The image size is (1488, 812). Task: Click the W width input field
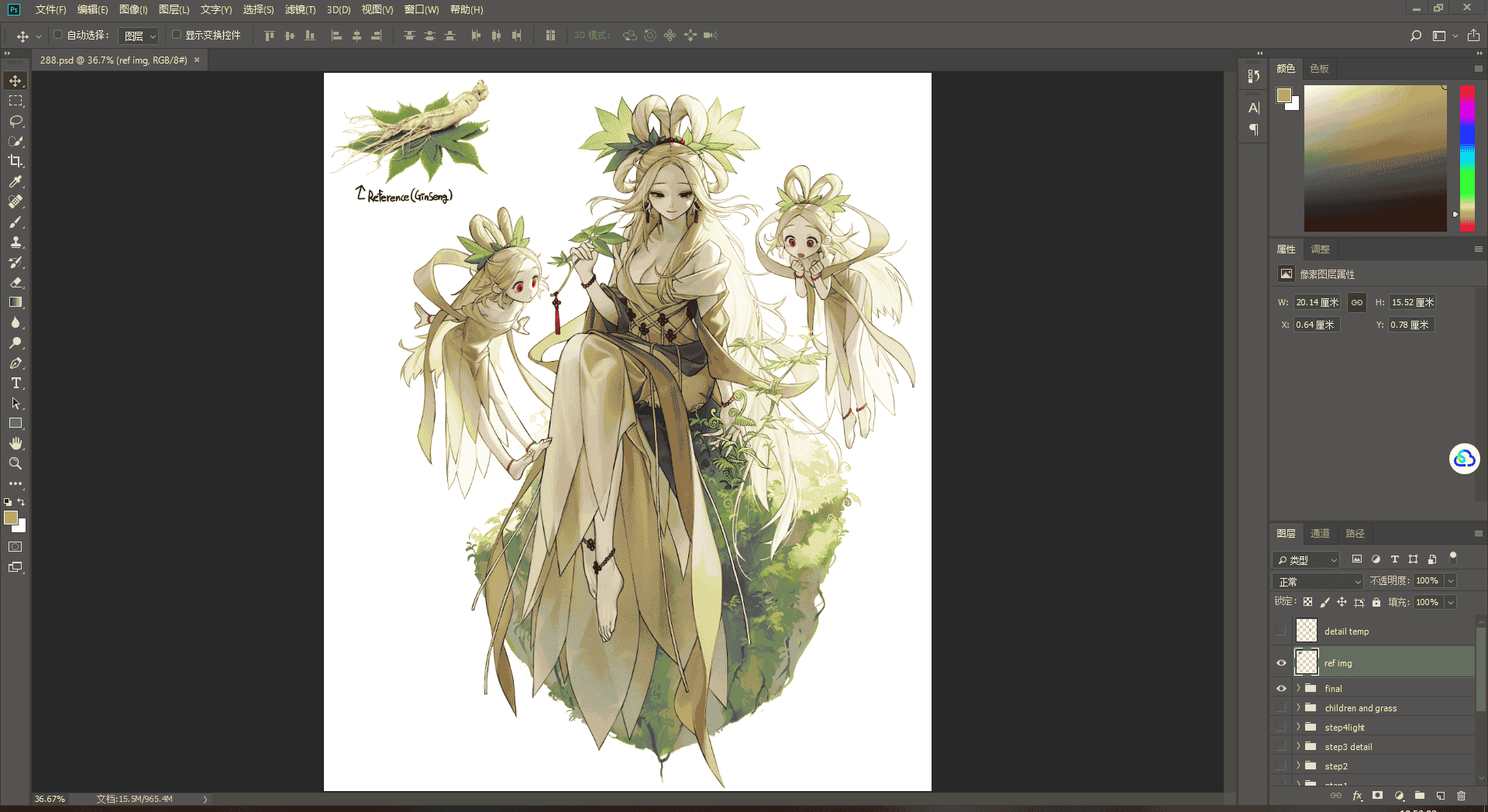pos(1317,303)
